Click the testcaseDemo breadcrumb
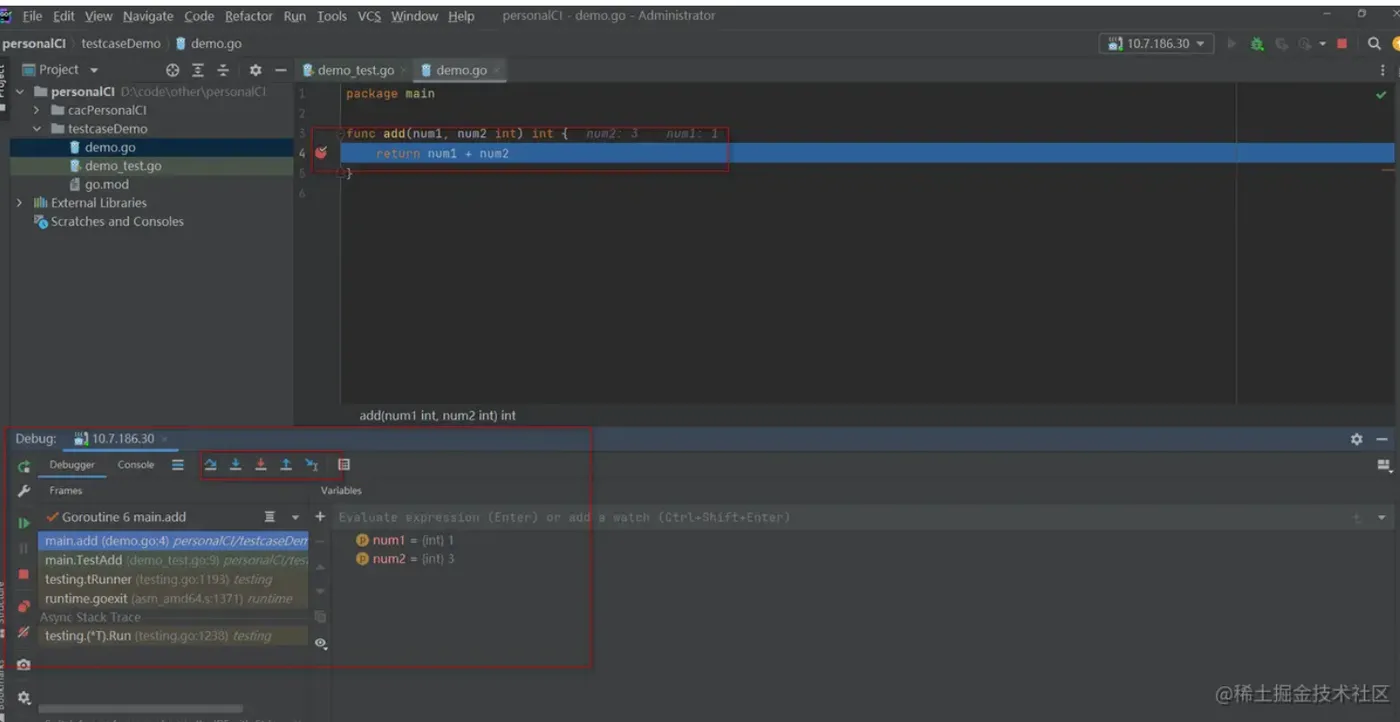 click(x=121, y=44)
